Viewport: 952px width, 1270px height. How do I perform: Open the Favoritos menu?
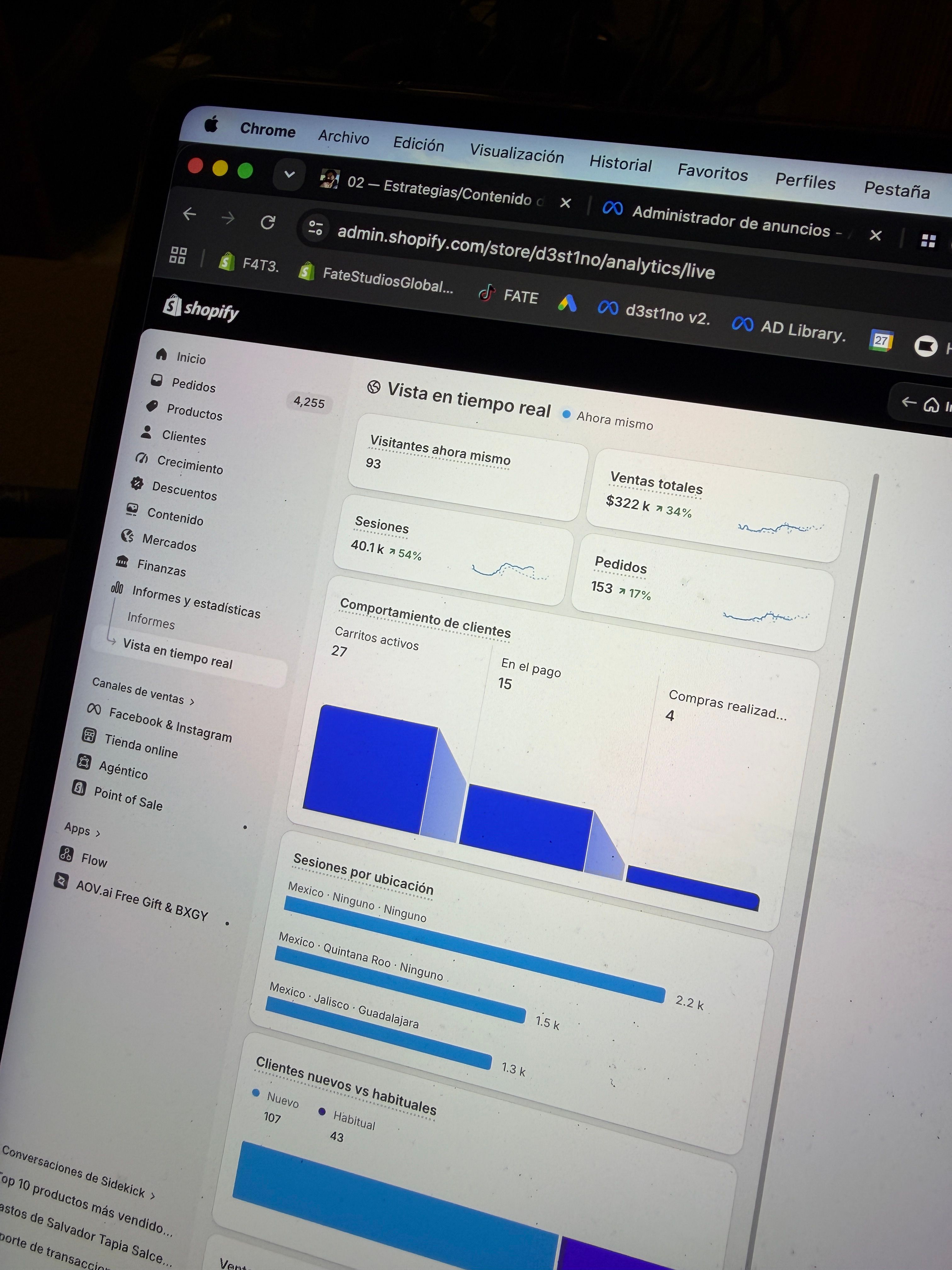pos(713,172)
